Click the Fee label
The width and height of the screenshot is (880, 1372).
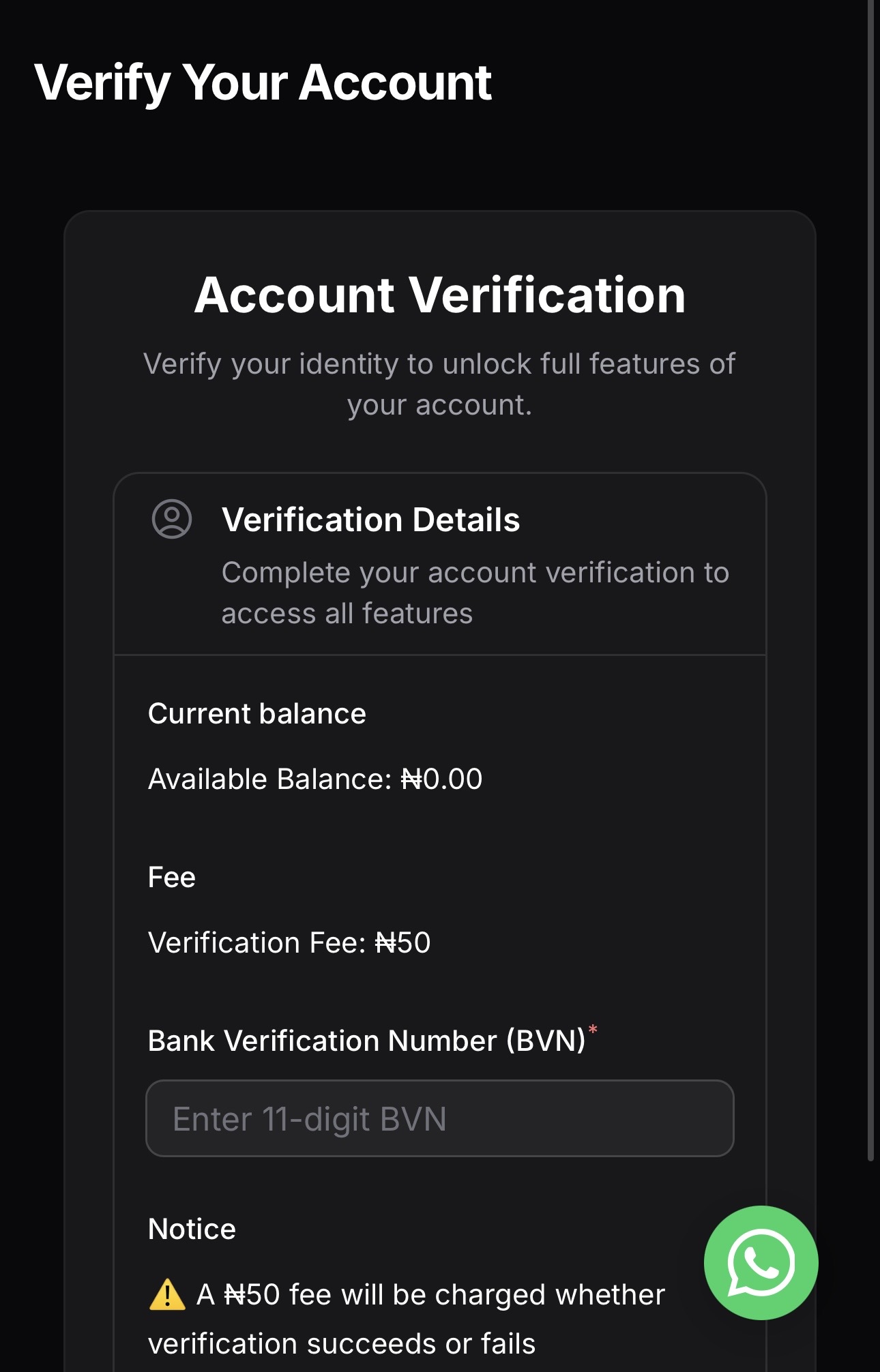click(x=172, y=878)
